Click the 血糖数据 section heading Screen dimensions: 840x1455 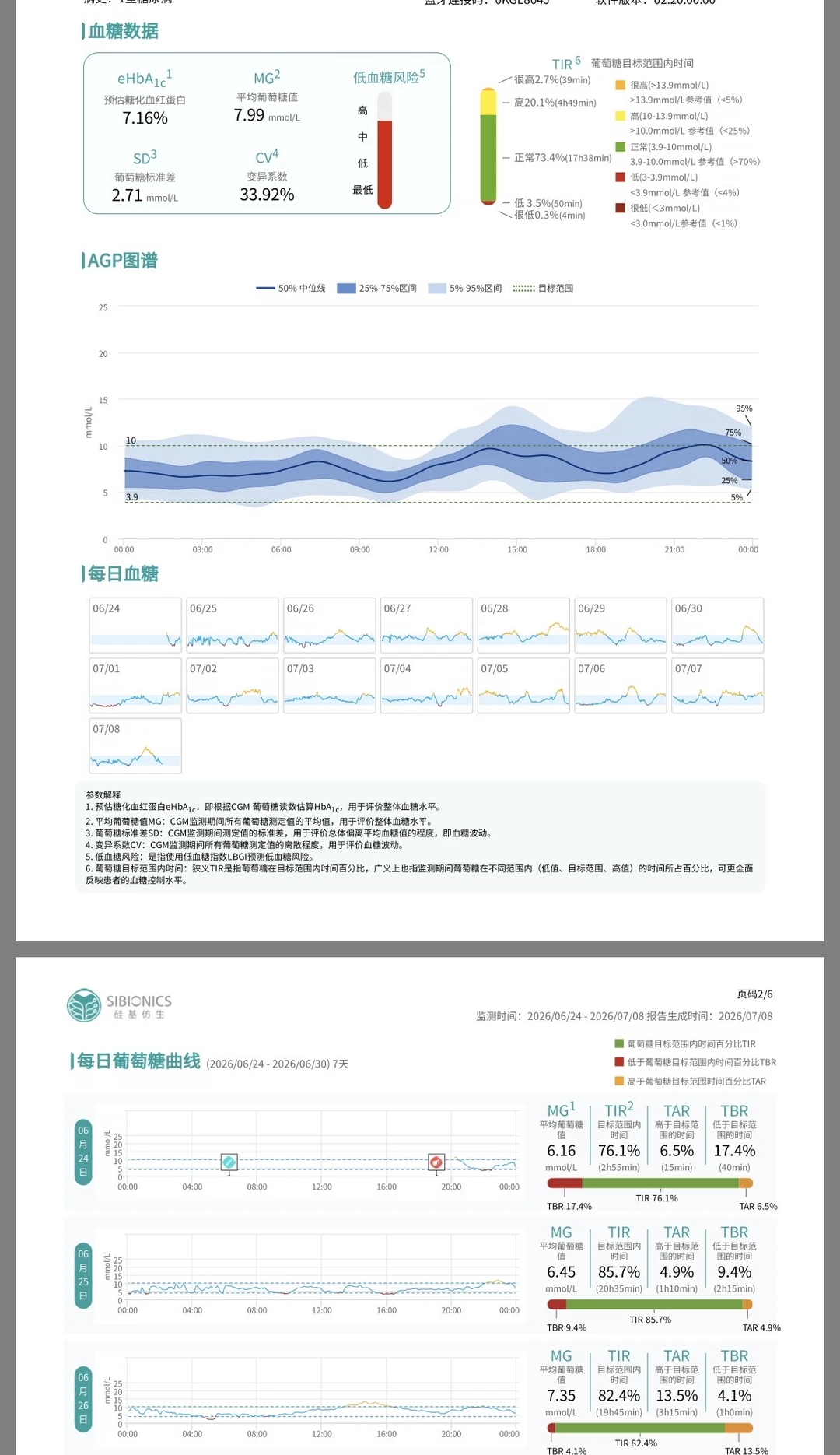click(123, 31)
